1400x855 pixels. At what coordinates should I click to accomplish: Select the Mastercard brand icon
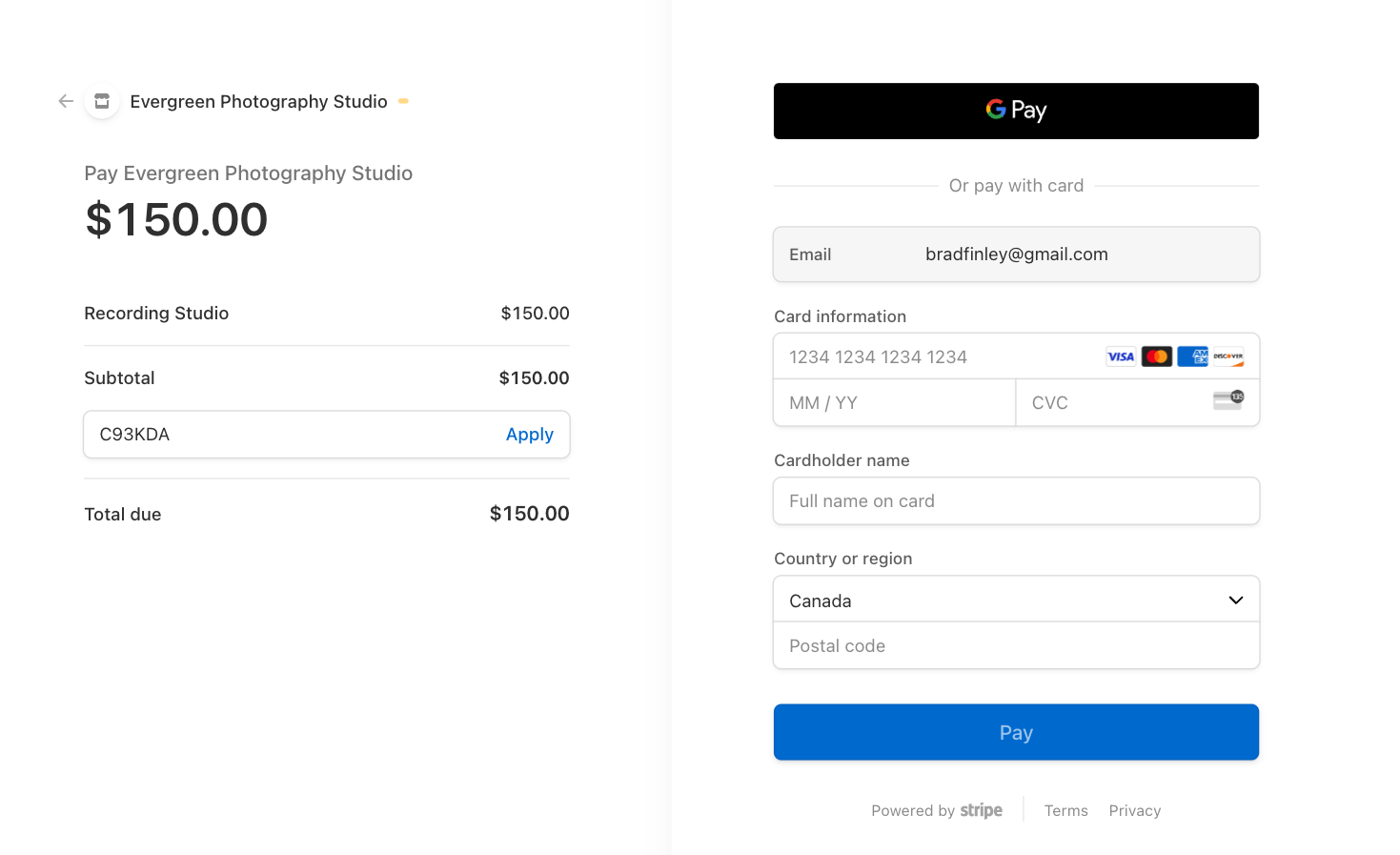point(1156,356)
